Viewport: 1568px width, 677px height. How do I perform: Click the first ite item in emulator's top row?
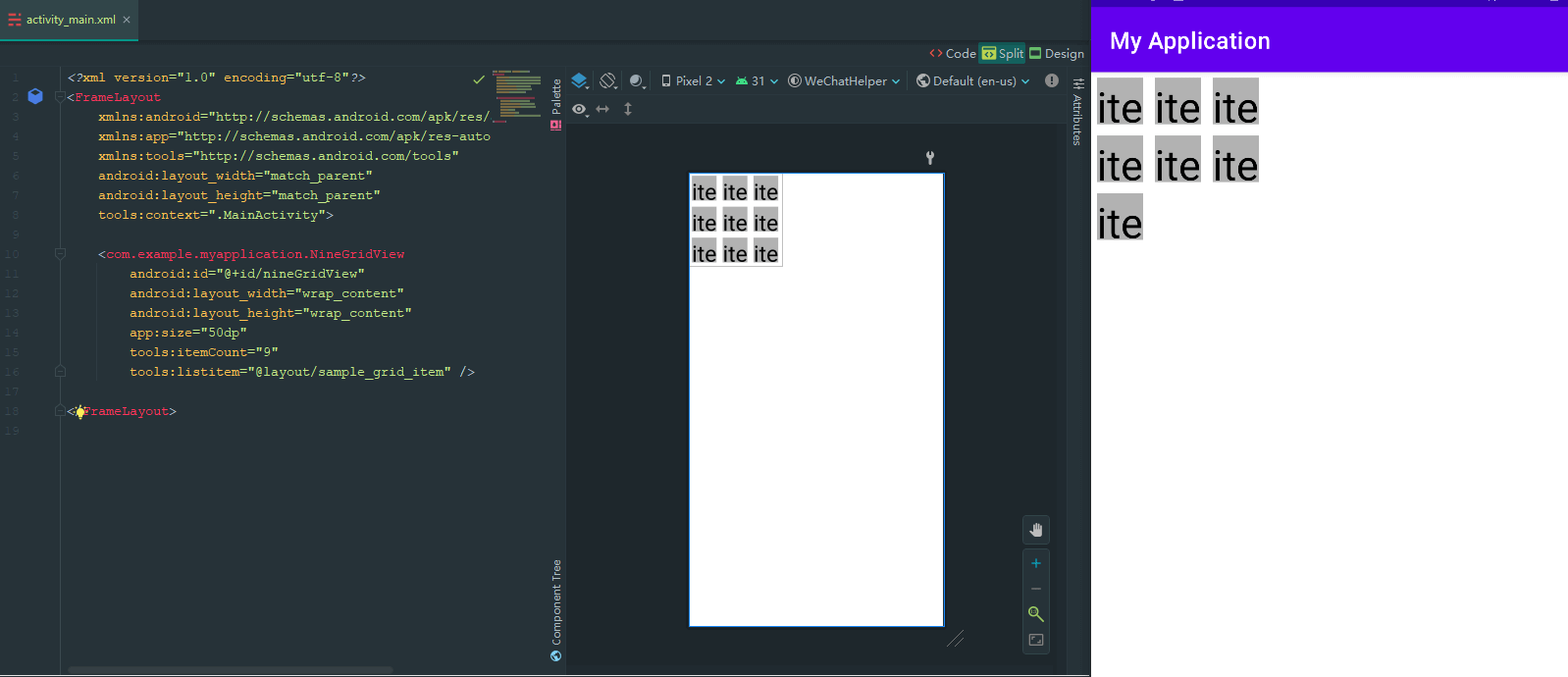point(1120,102)
